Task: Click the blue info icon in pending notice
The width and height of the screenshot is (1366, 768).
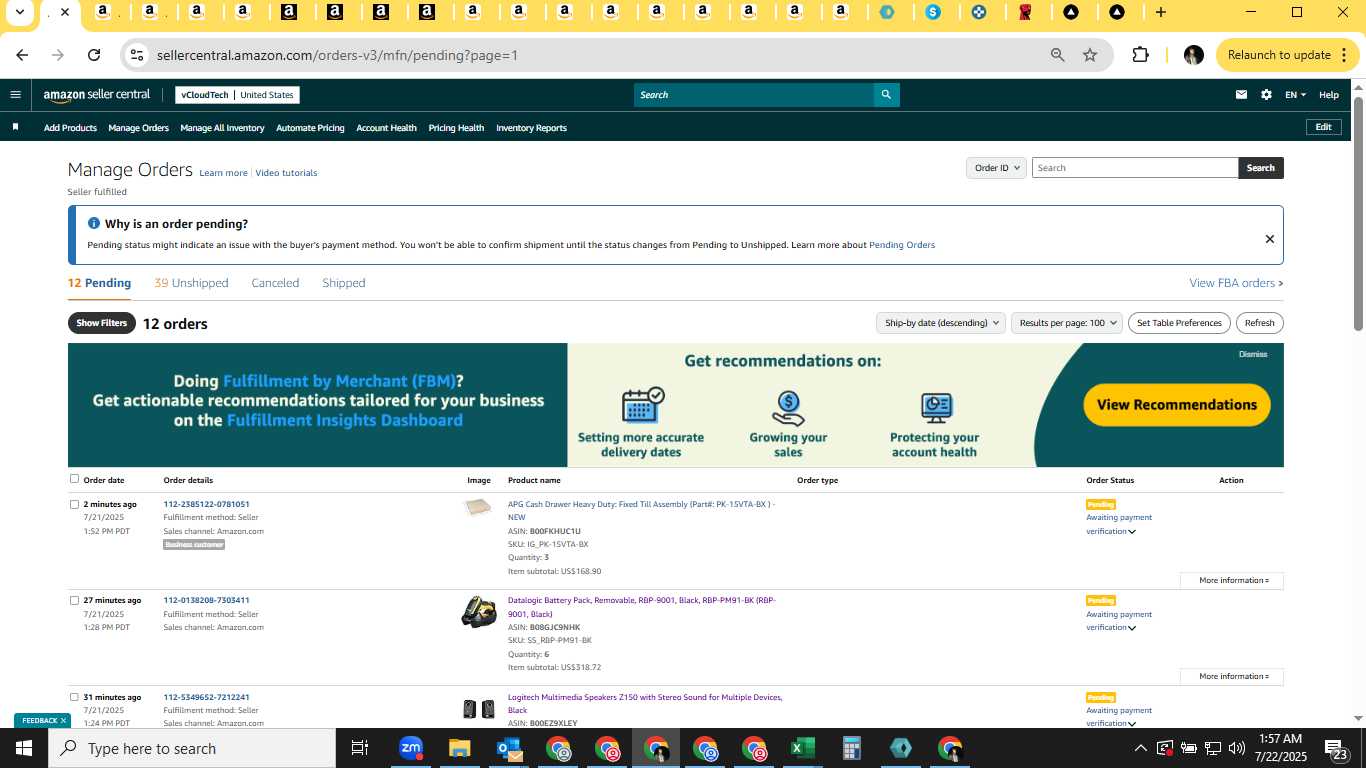Action: [x=94, y=223]
